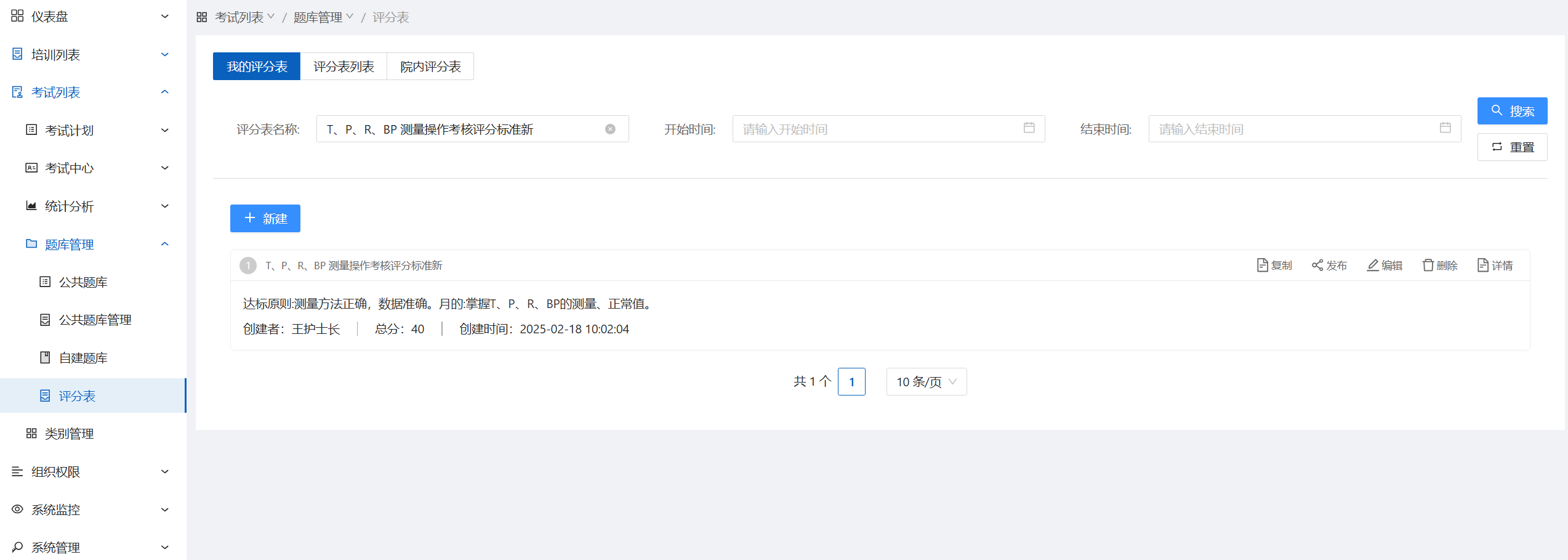Viewport: 1568px width, 560px height.
Task: Select 公共题库管理 in the sidebar
Action: tap(95, 320)
